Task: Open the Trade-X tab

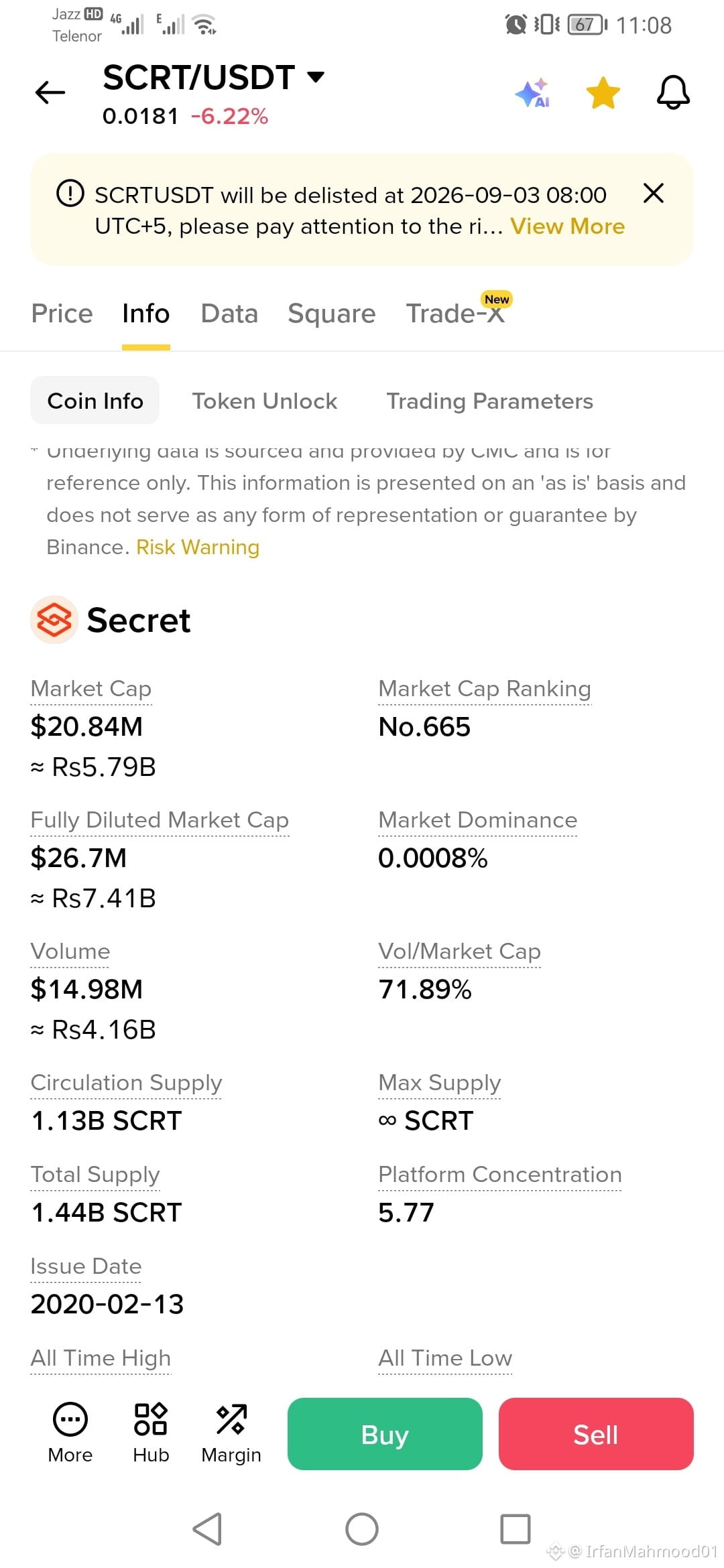Action: click(x=456, y=312)
